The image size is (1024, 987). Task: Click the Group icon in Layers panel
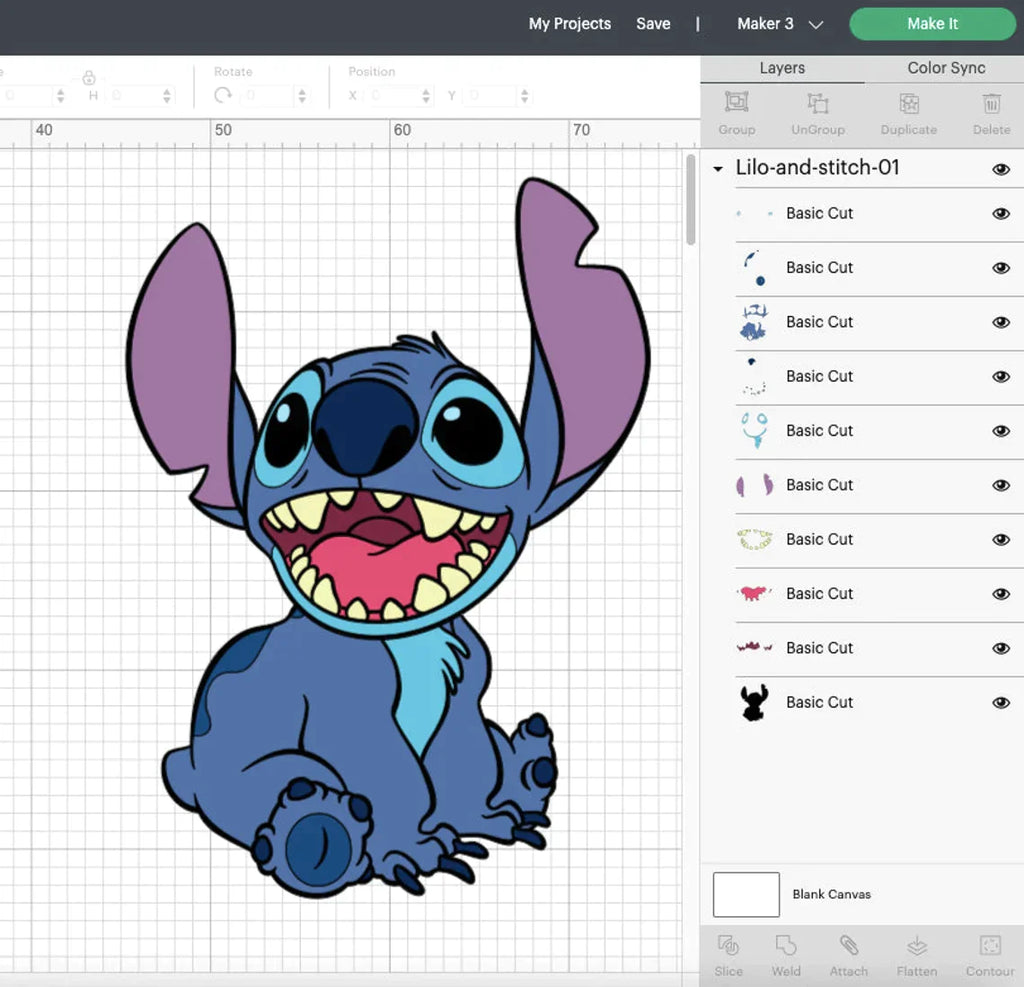(x=736, y=104)
